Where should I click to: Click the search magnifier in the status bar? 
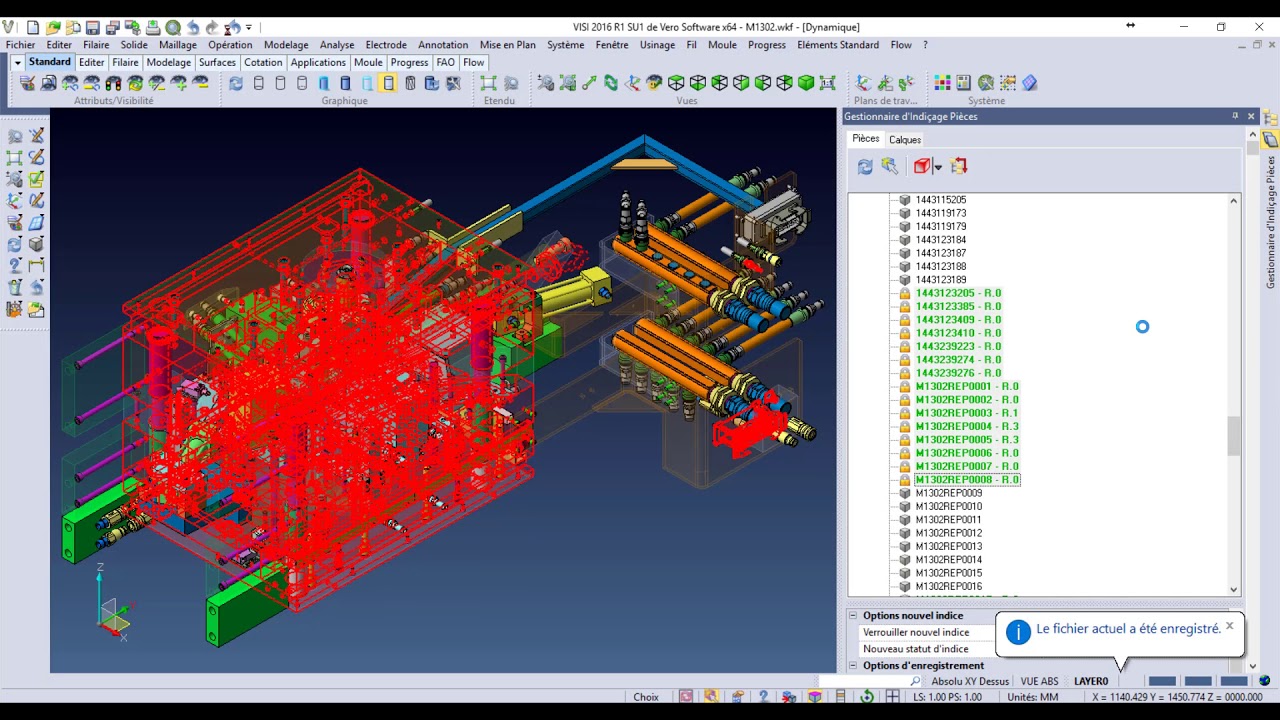click(915, 681)
